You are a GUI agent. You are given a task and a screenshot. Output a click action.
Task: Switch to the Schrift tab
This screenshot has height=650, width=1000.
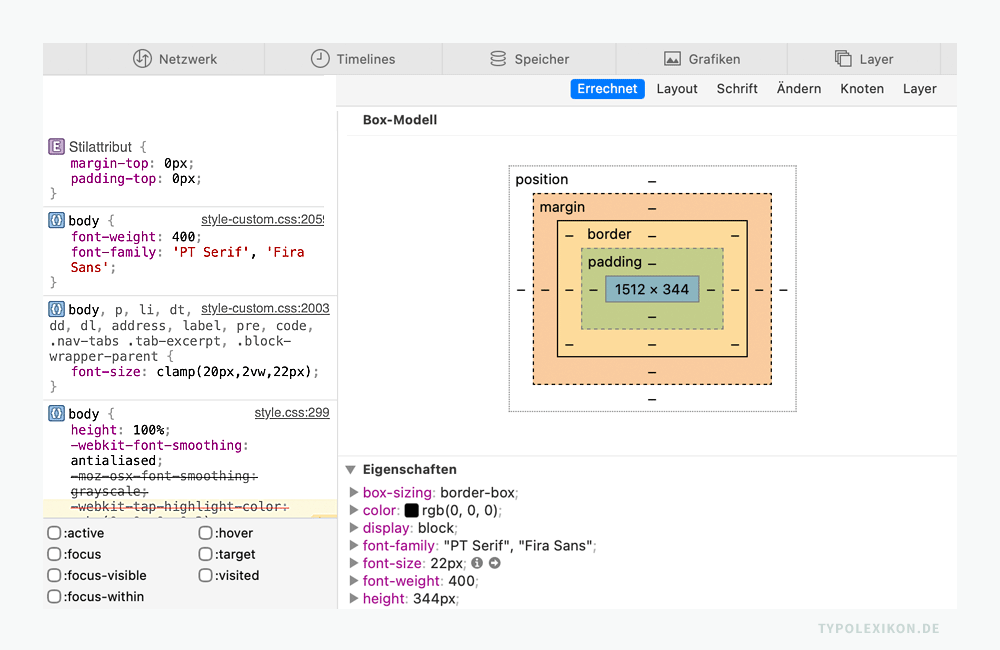tap(737, 89)
